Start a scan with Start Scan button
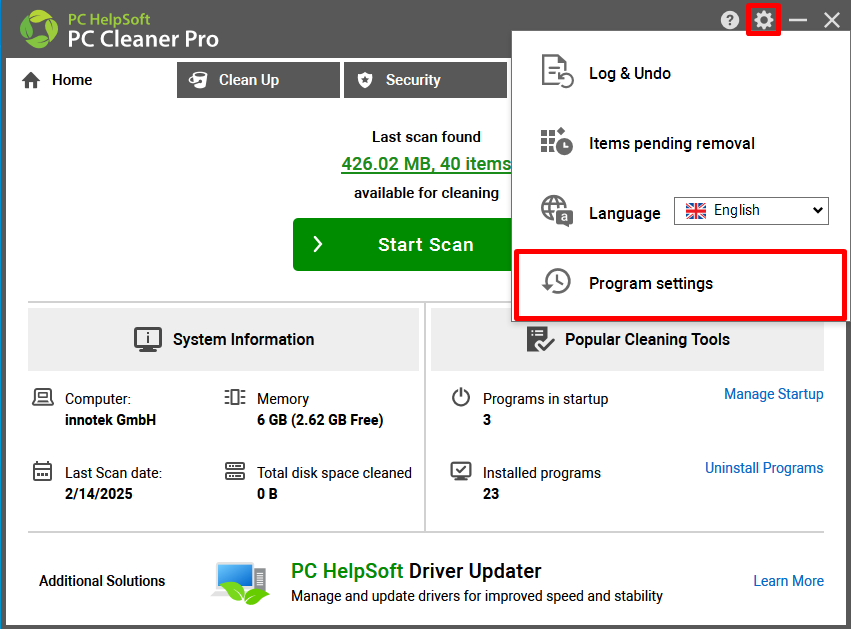This screenshot has height=629, width=851. tap(402, 244)
